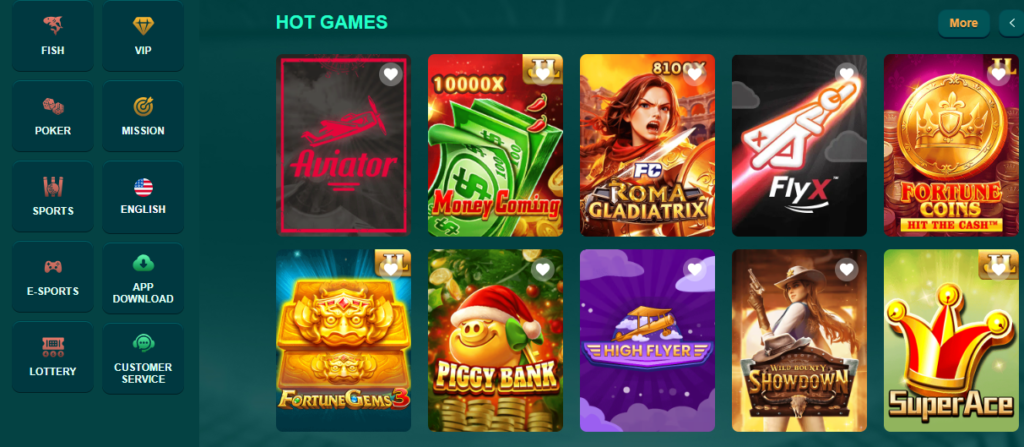Toggle the favorite heart on Piggy Bank

(542, 269)
